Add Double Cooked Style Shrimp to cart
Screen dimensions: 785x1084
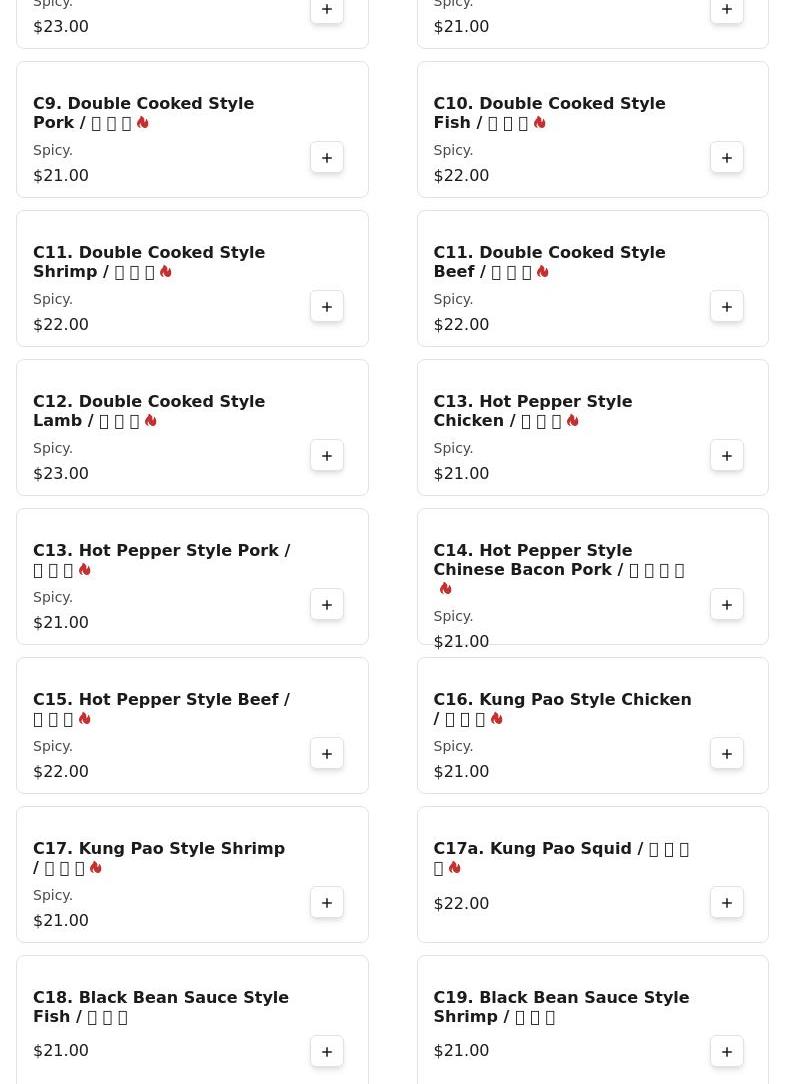pyautogui.click(x=327, y=307)
